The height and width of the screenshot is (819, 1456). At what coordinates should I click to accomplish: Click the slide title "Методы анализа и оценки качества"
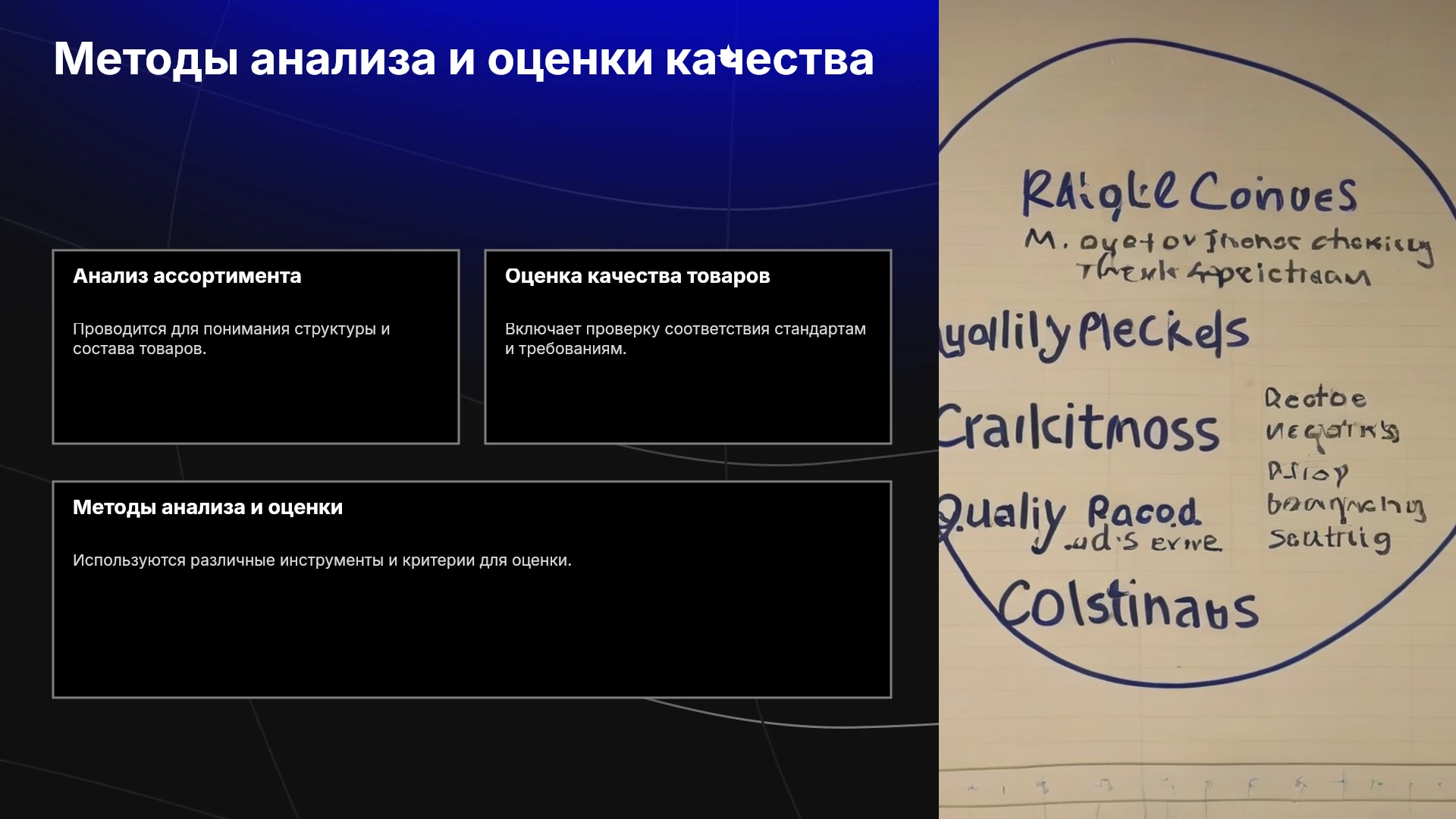click(463, 59)
